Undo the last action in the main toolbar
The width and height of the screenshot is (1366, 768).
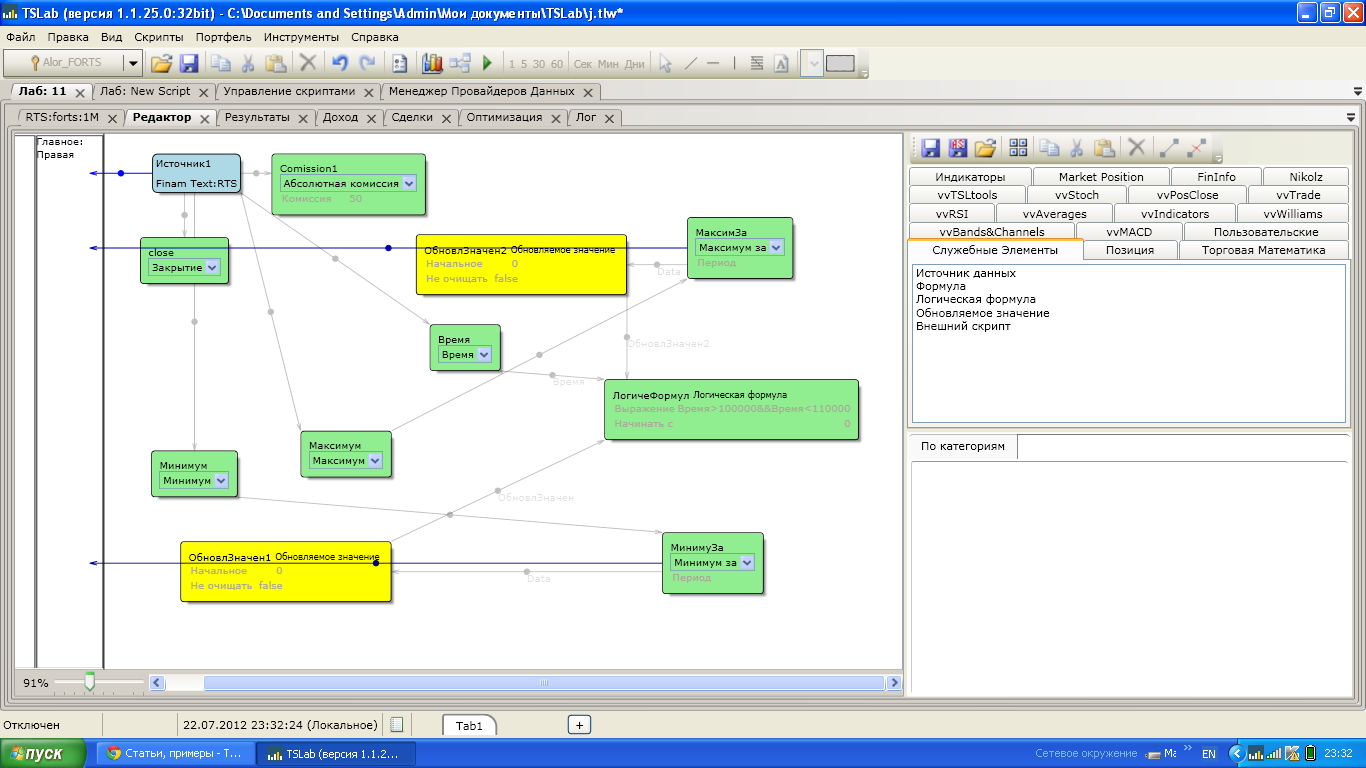(x=340, y=63)
